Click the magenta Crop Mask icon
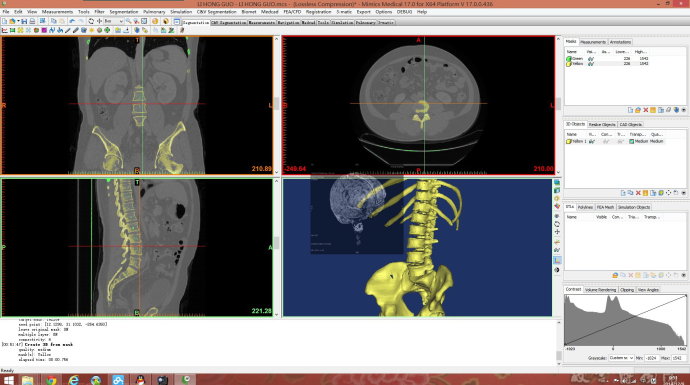 [x=44, y=30]
